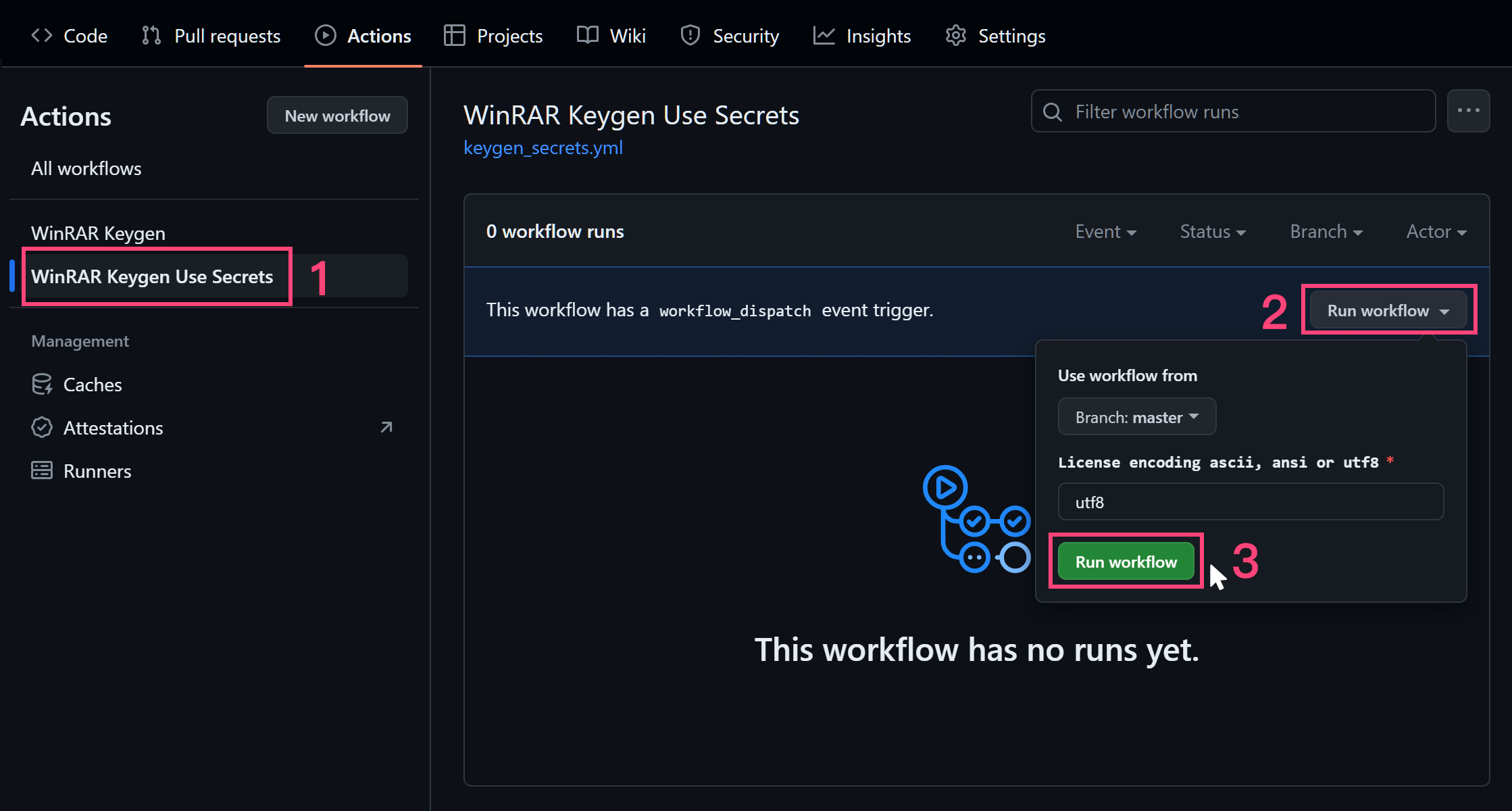This screenshot has height=811, width=1512.
Task: Click the Wiki book icon
Action: (587, 35)
